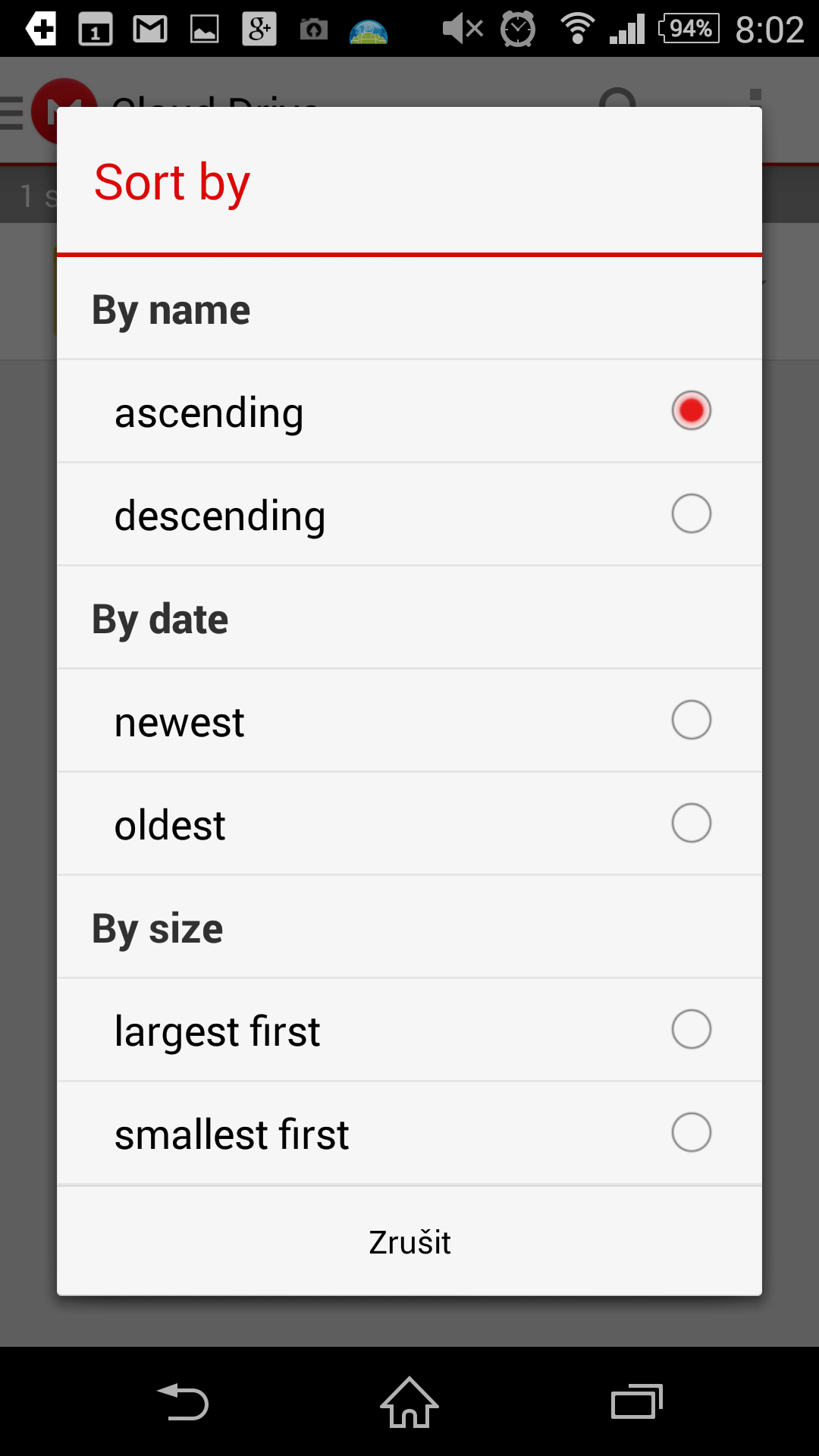819x1456 pixels.
Task: Tap the alarm clock status icon
Action: tap(518, 30)
